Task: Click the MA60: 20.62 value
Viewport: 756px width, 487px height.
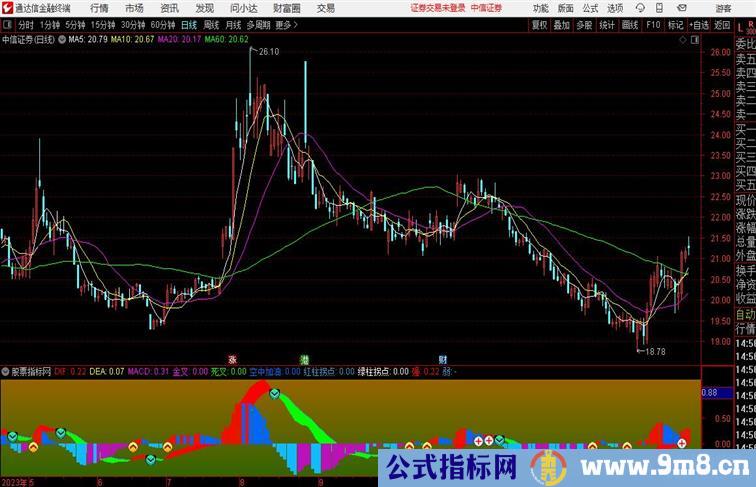Action: click(227, 40)
